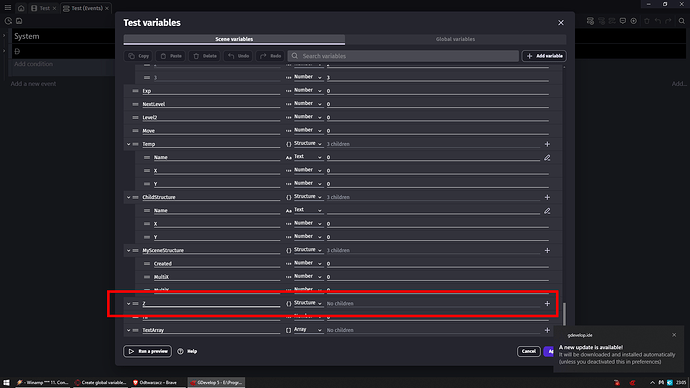This screenshot has width=690, height=388.
Task: Click the Add variable button
Action: point(544,56)
